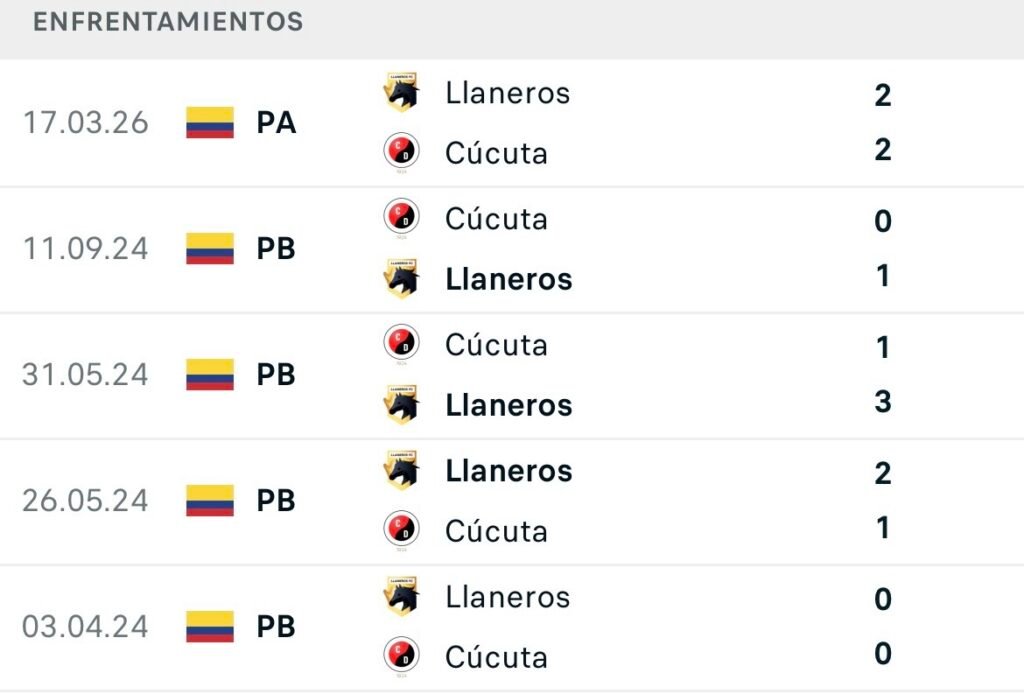Viewport: 1024px width, 694px height.
Task: Click Cúcuta crest in 03.04.24 match
Action: (x=401, y=656)
